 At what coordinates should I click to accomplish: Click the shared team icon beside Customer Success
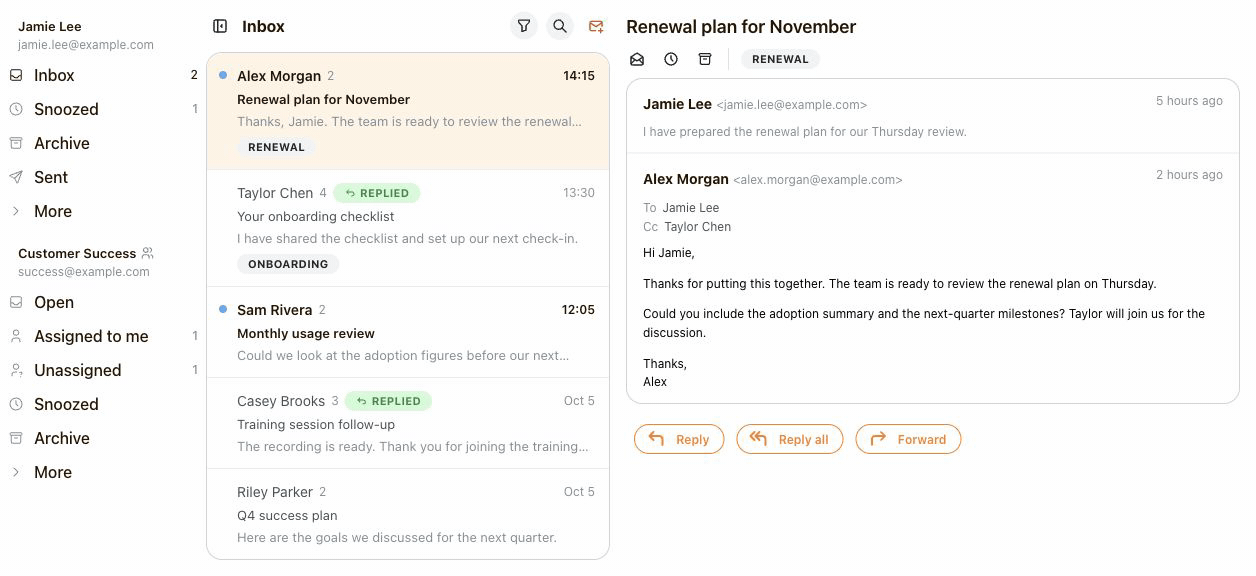148,253
